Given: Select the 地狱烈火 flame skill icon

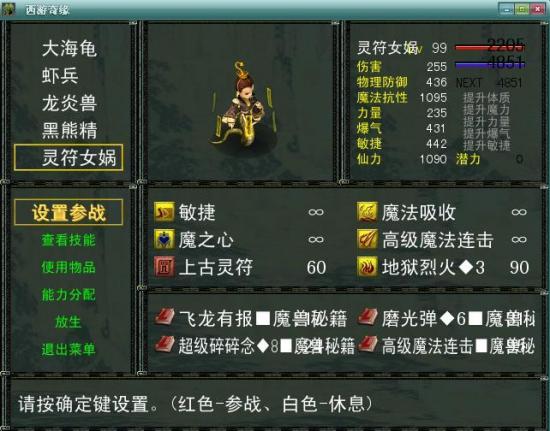Looking at the screenshot, I should point(367,267).
